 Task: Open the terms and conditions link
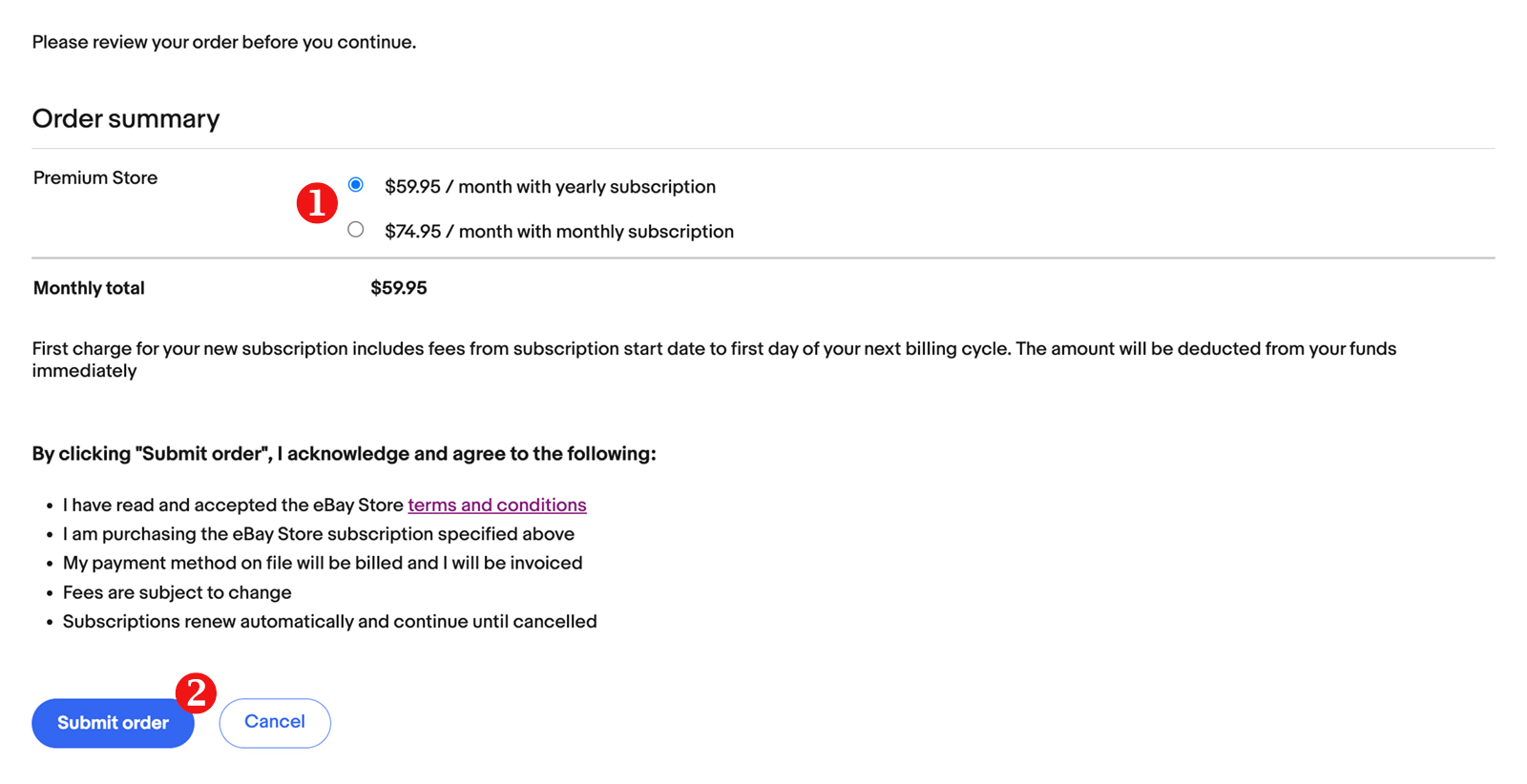pyautogui.click(x=496, y=505)
